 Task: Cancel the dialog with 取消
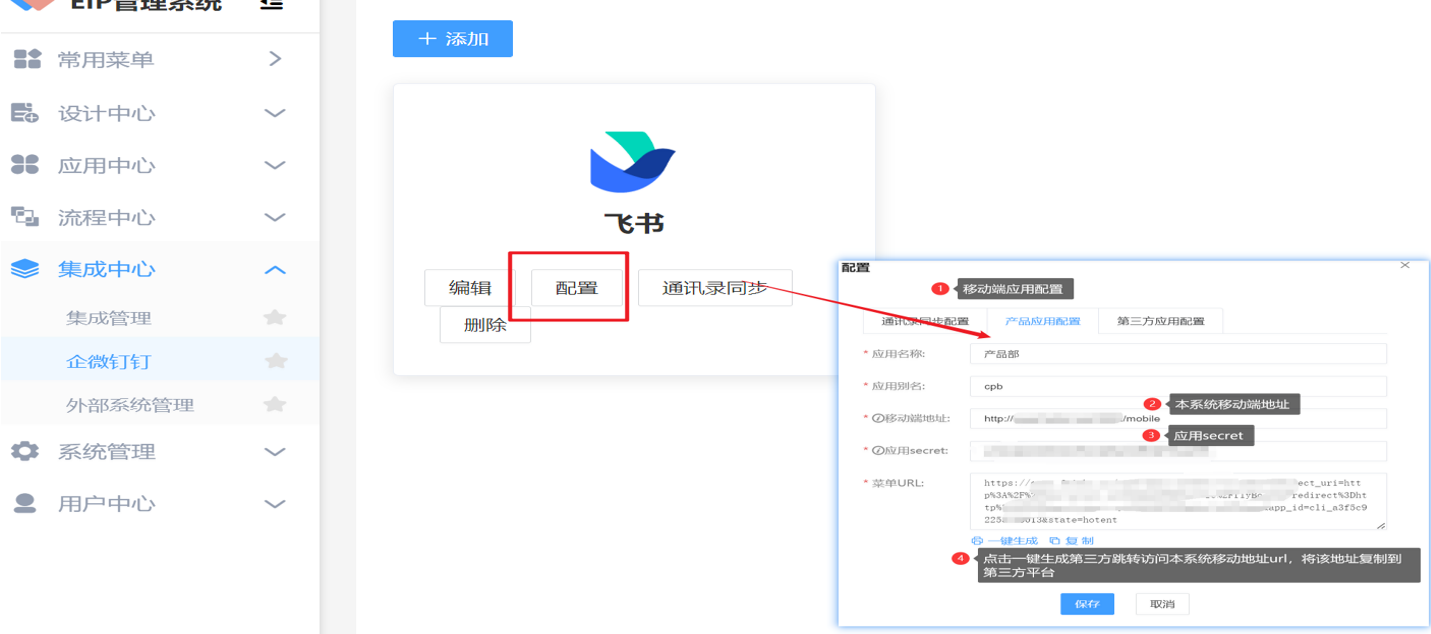coord(1162,604)
